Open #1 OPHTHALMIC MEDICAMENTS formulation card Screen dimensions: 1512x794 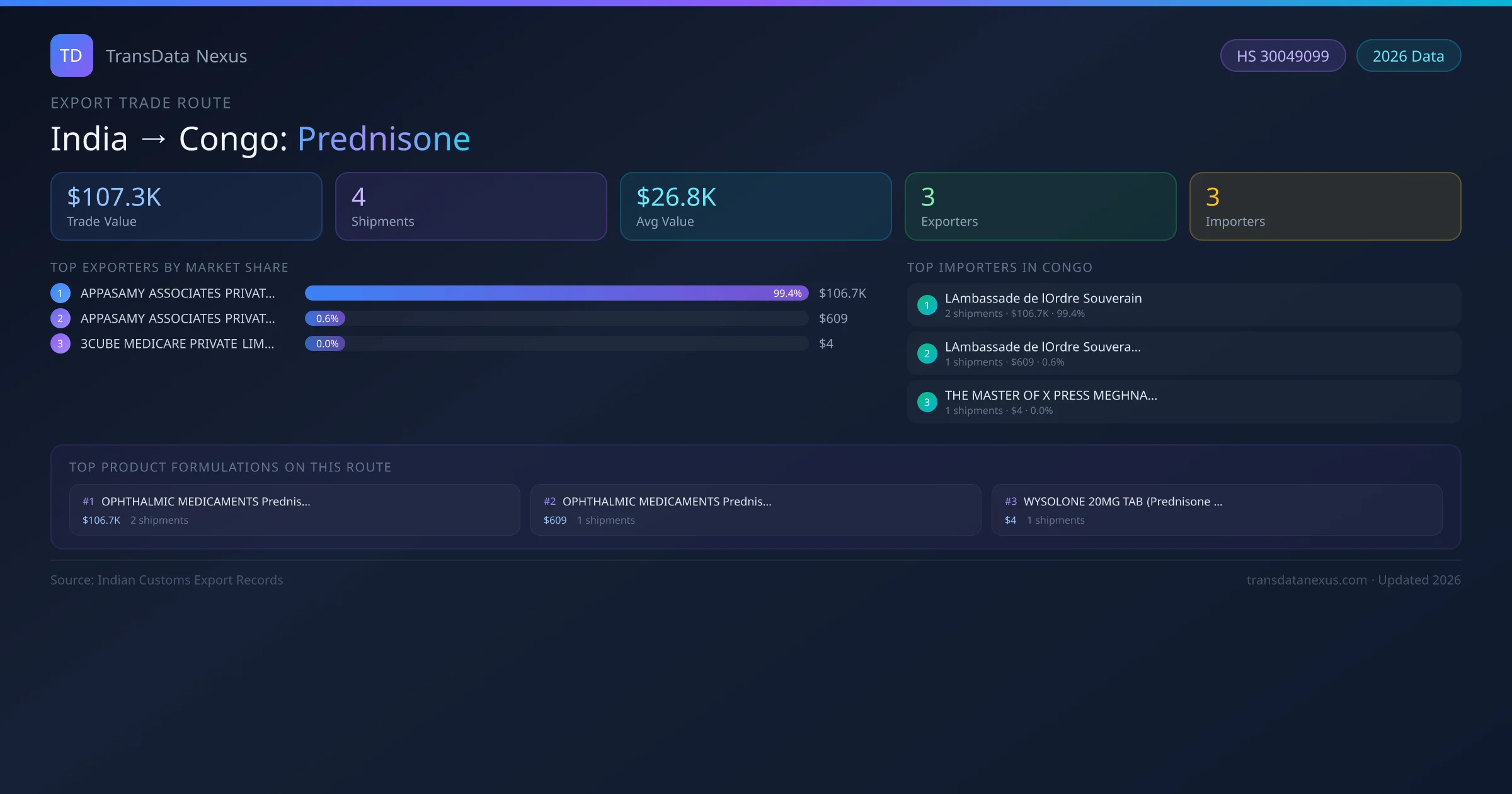(x=294, y=510)
